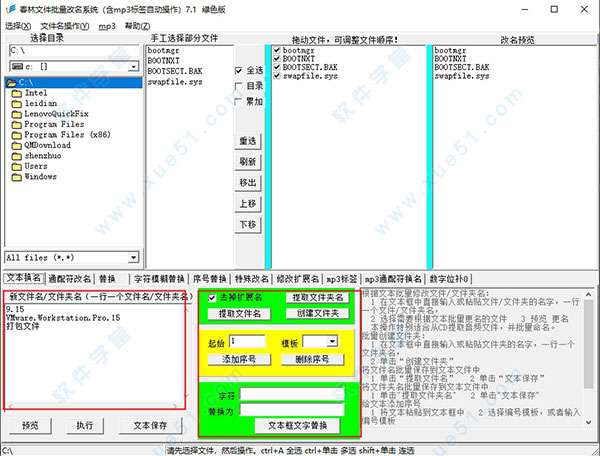
Task: Click the 重选 button
Action: point(248,141)
